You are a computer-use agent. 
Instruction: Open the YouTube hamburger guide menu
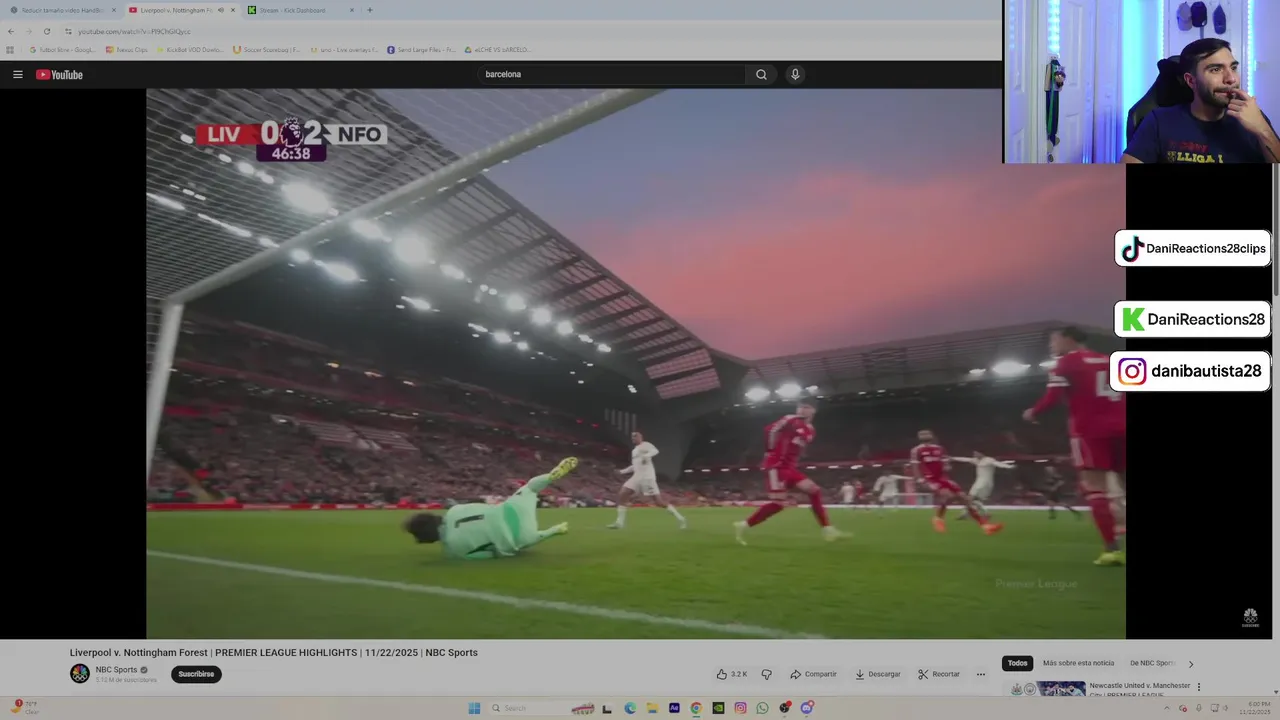tap(17, 74)
